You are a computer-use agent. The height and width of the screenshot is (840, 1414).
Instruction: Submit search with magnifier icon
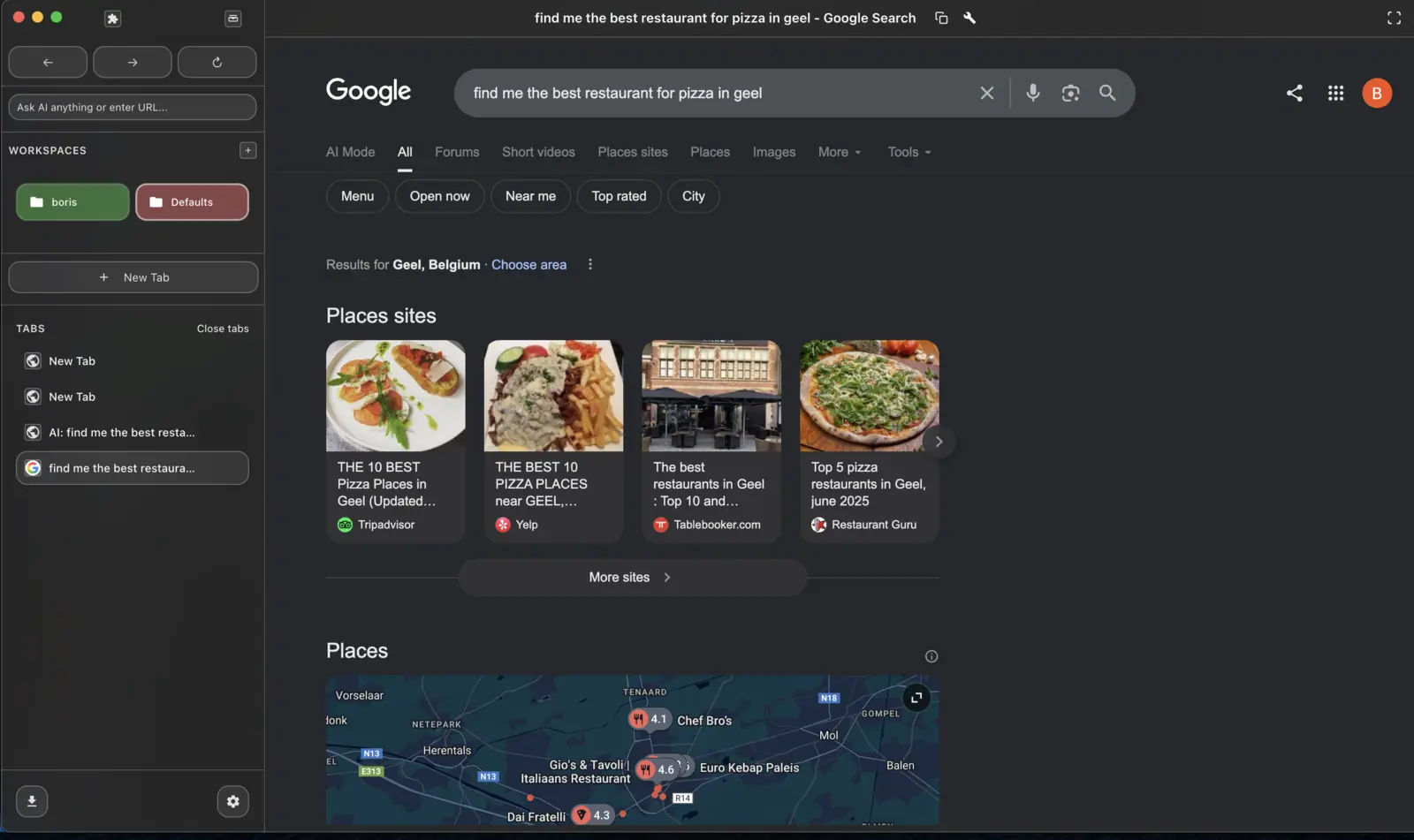1107,93
